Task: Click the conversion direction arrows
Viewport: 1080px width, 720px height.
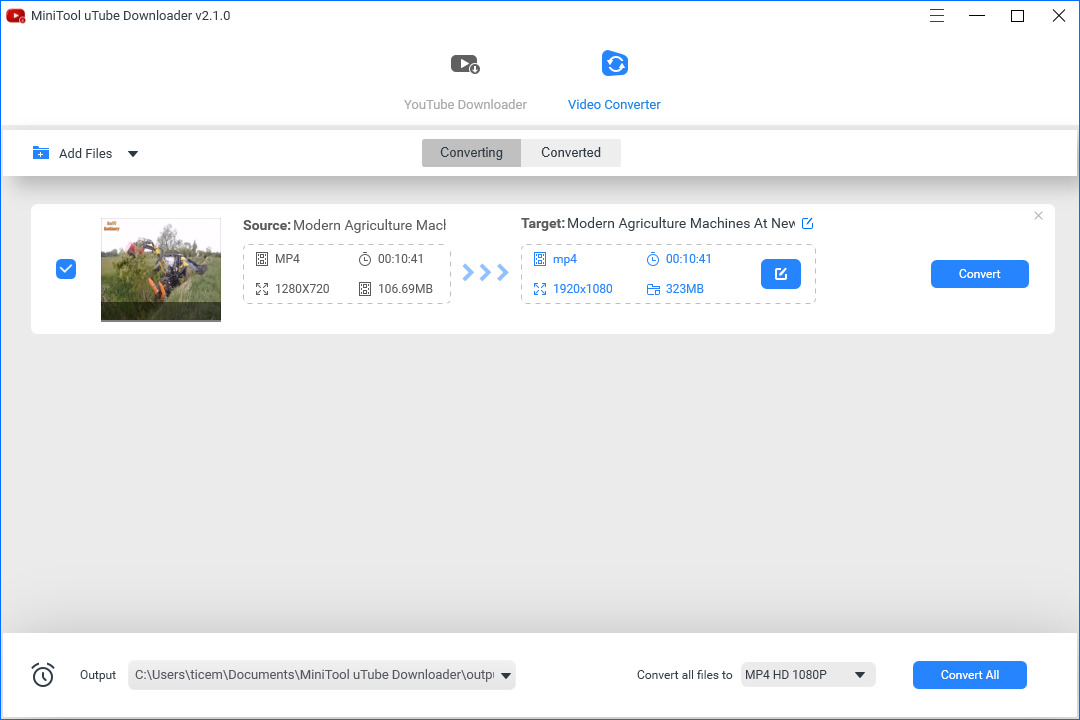Action: 486,273
